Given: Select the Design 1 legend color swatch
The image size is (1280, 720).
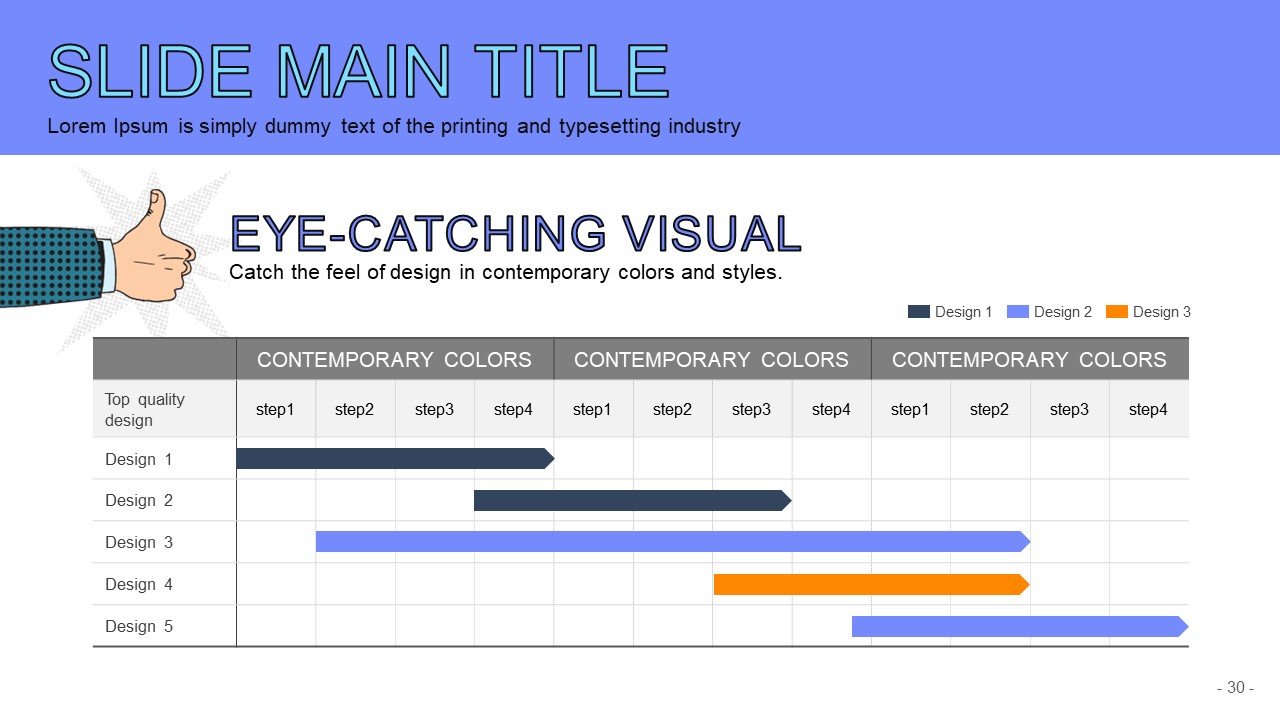Looking at the screenshot, I should click(918, 312).
